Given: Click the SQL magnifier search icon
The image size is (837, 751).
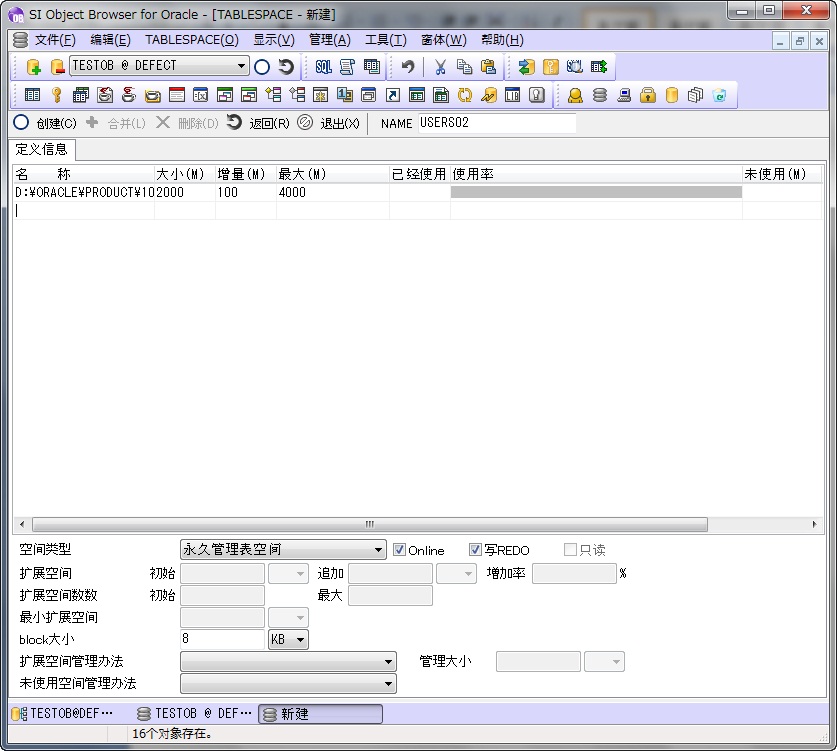Looking at the screenshot, I should pyautogui.click(x=574, y=67).
